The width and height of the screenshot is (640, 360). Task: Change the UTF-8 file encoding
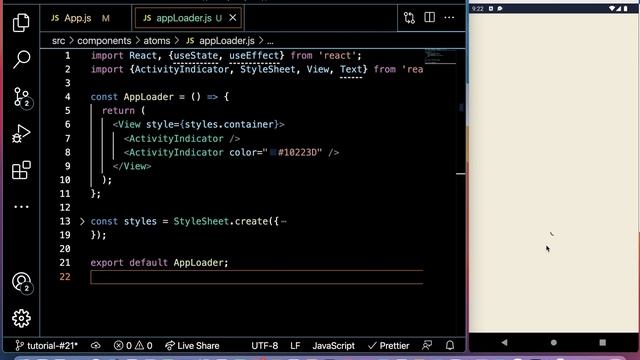[x=264, y=346]
